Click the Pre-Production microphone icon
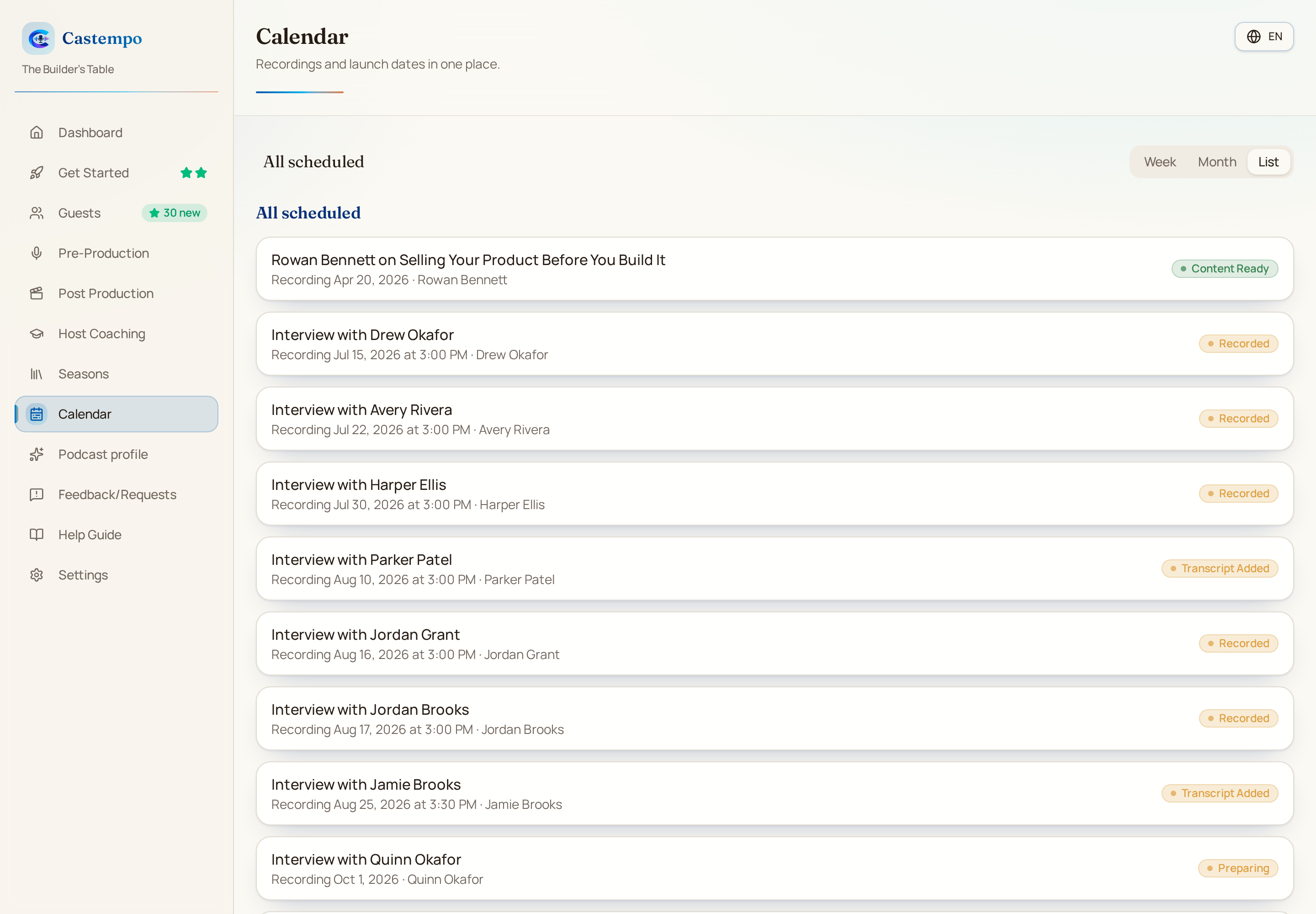 tap(37, 253)
